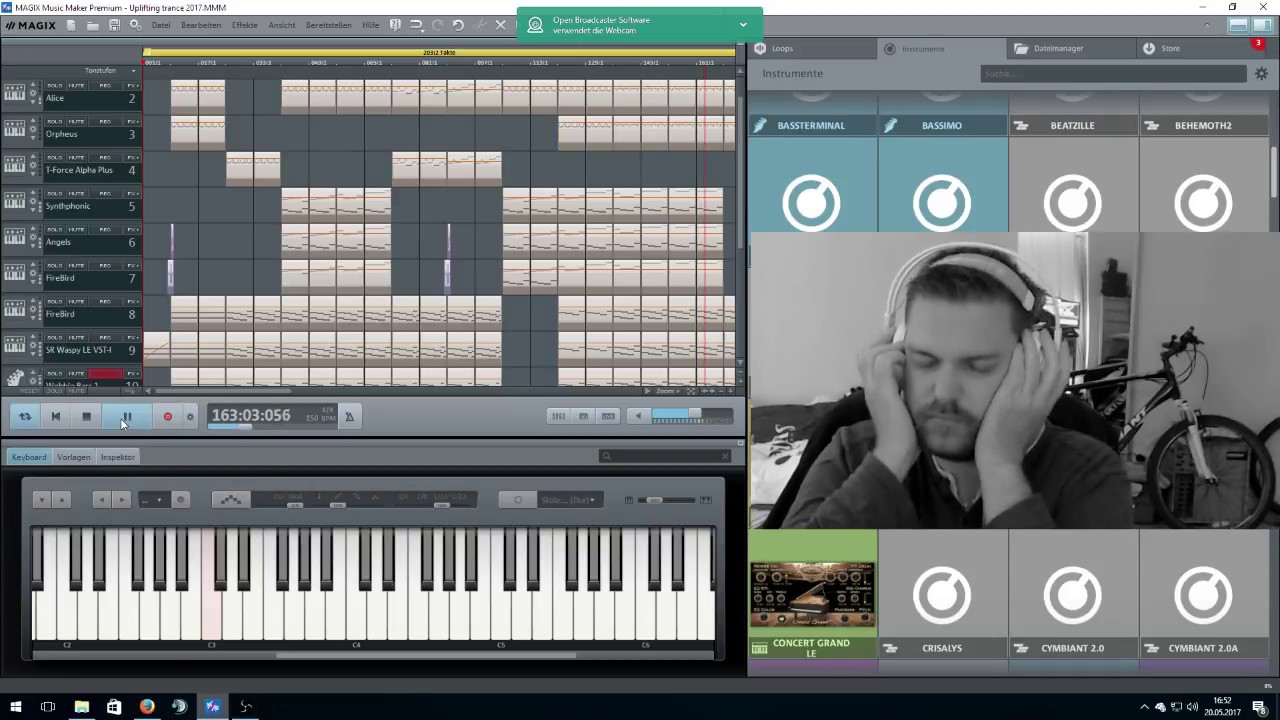This screenshot has width=1280, height=720.
Task: Click Synthphonic track keyboard instrument icon
Action: pos(14,202)
